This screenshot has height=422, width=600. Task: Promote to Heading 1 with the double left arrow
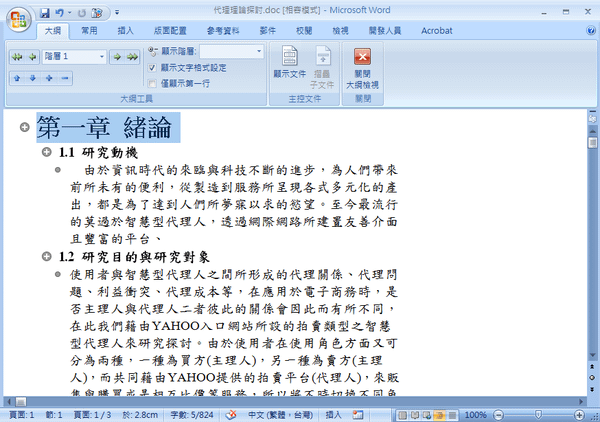[17, 57]
